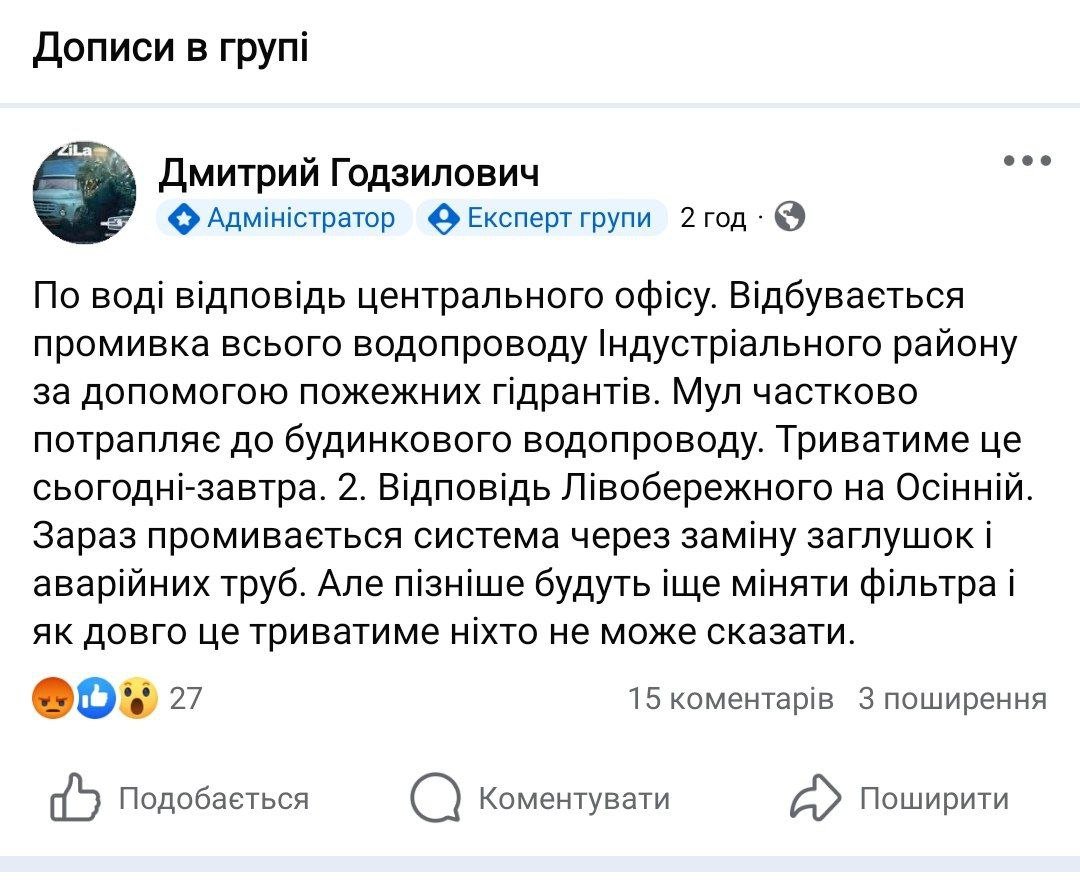This screenshot has height=887, width=1080.
Task: Click the Адміністратор badge shield icon
Action: tap(182, 218)
